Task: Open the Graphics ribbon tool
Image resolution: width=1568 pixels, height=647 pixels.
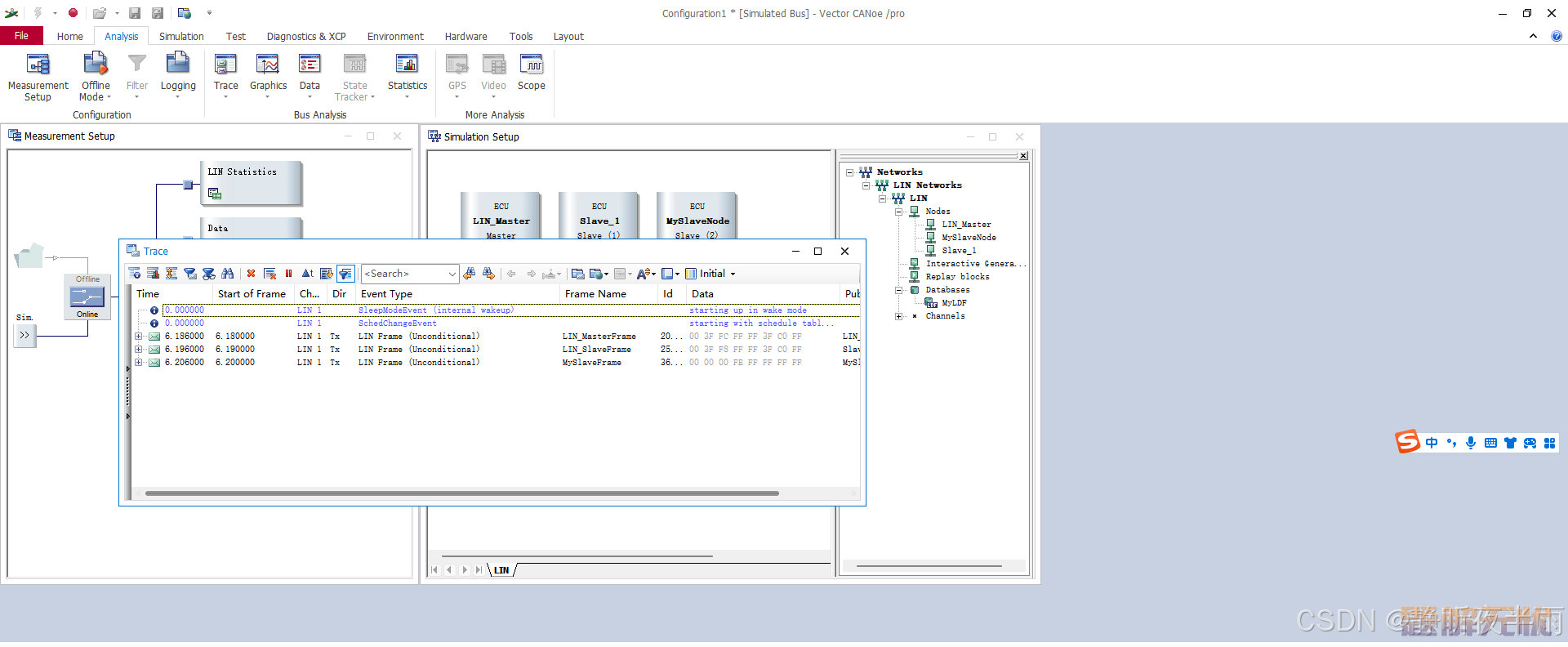Action: pyautogui.click(x=268, y=75)
